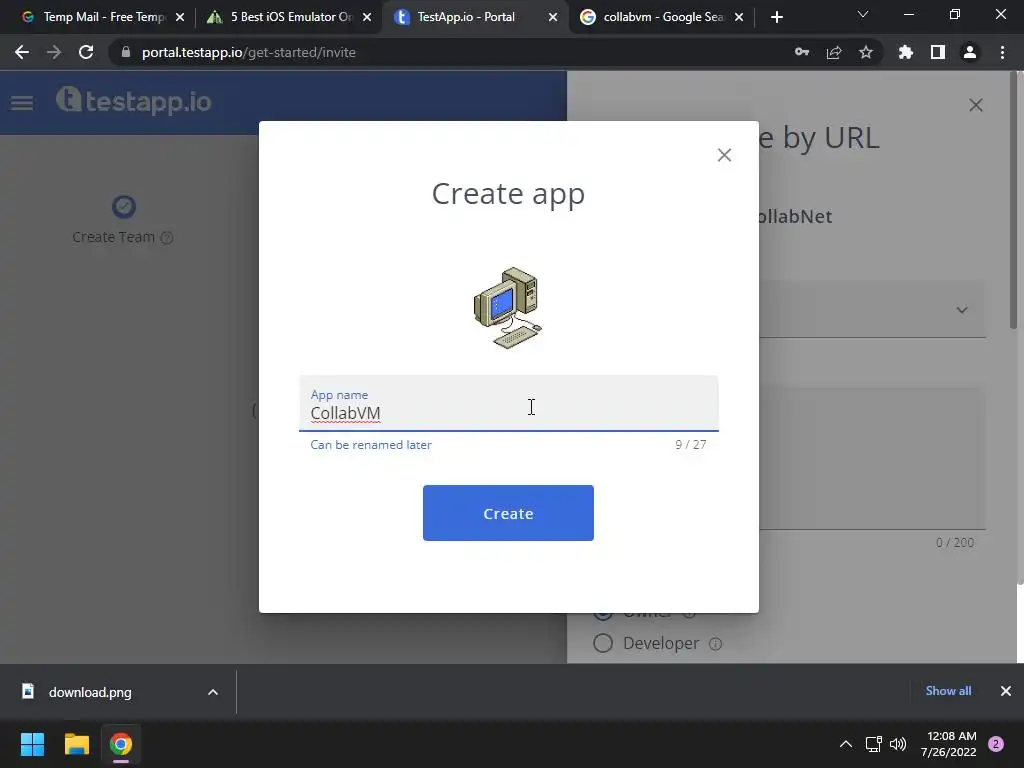The height and width of the screenshot is (768, 1024).
Task: Go back to previous page
Action: click(x=22, y=52)
